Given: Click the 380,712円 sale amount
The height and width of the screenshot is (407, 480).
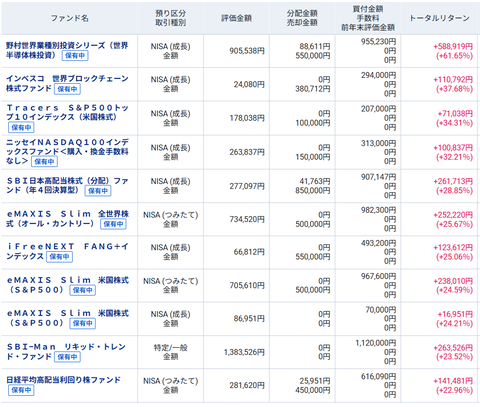Looking at the screenshot, I should click(x=313, y=89).
